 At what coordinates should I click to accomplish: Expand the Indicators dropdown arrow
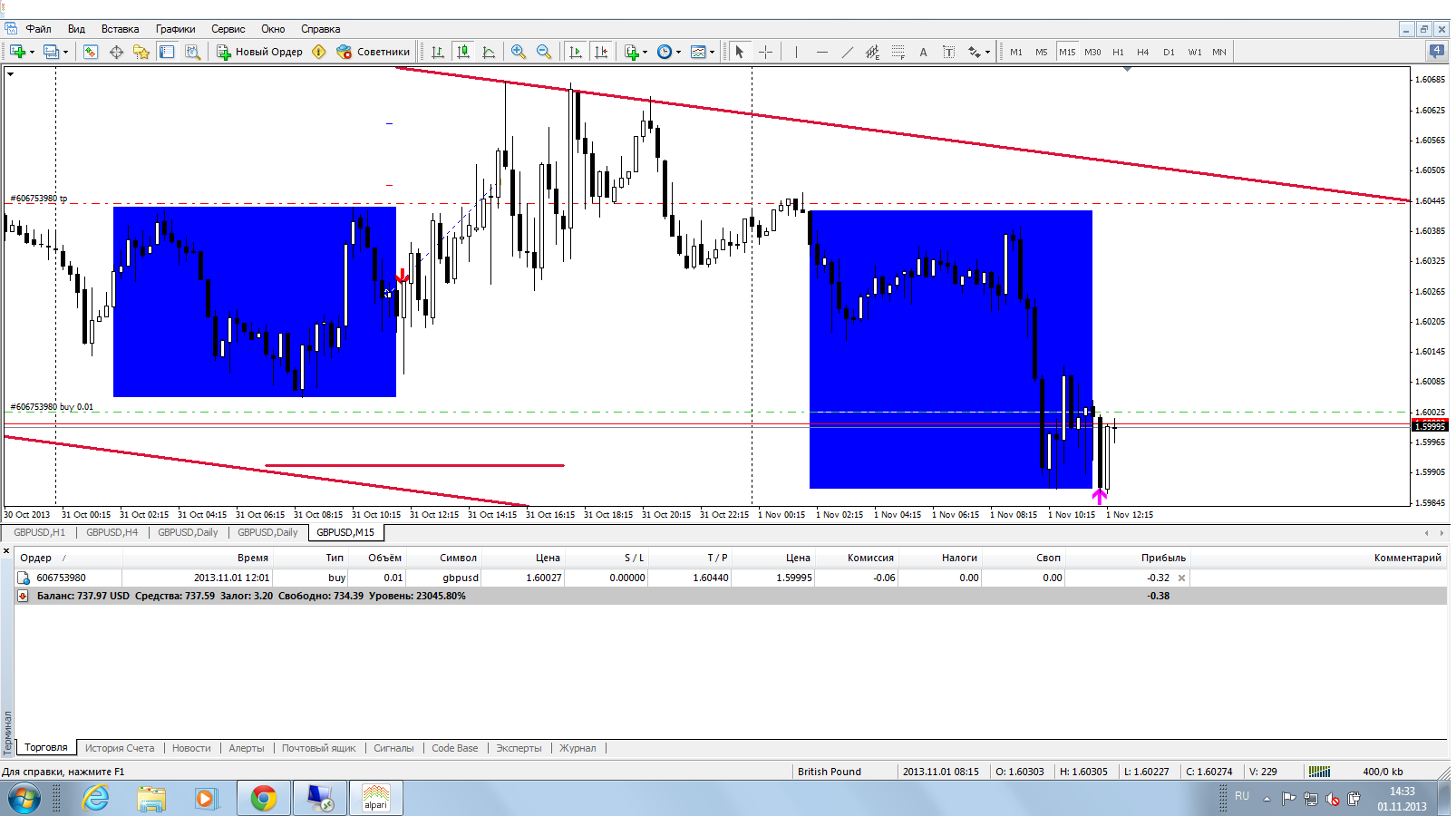coord(645,52)
